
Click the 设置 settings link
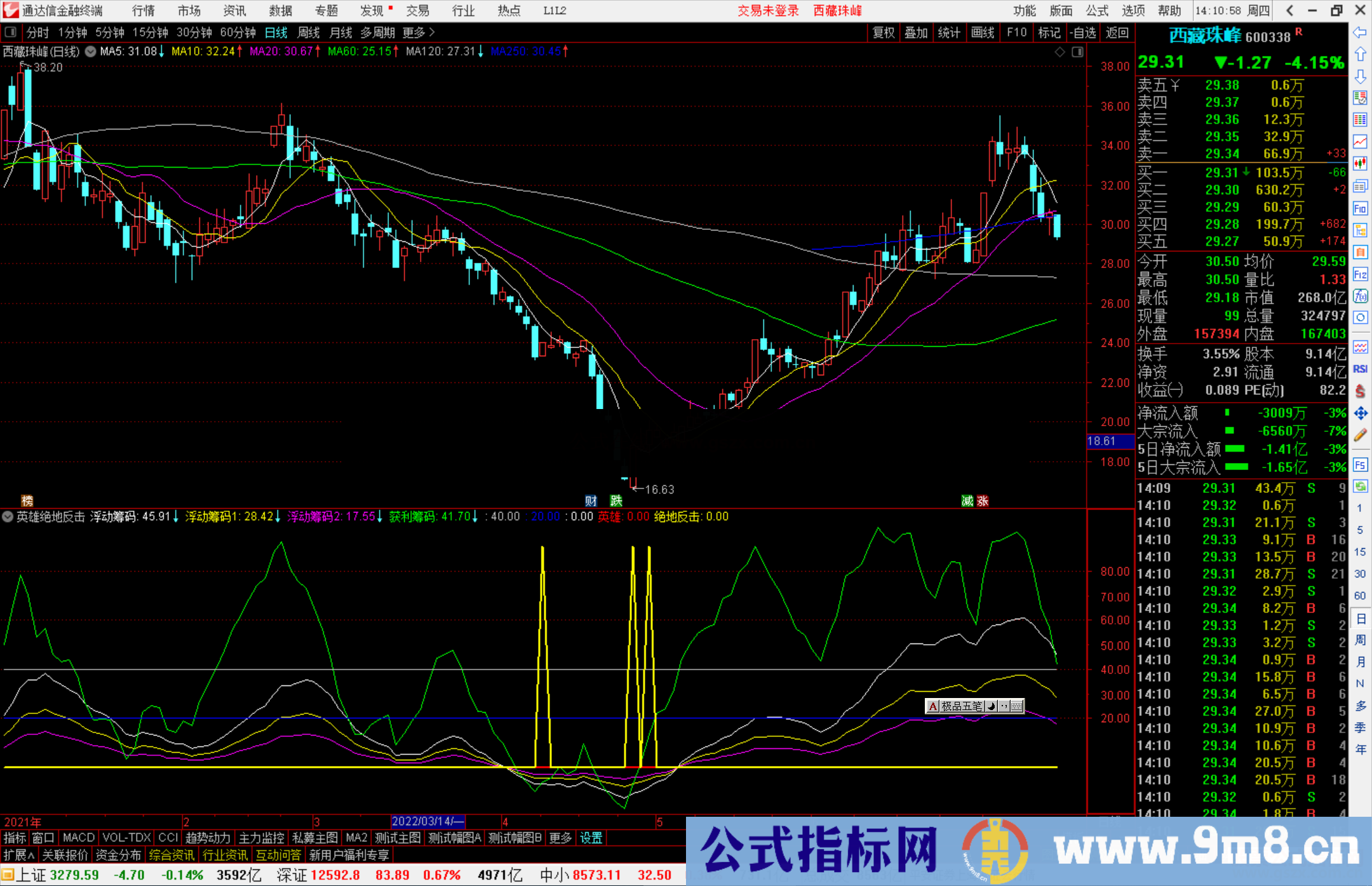pyautogui.click(x=591, y=838)
